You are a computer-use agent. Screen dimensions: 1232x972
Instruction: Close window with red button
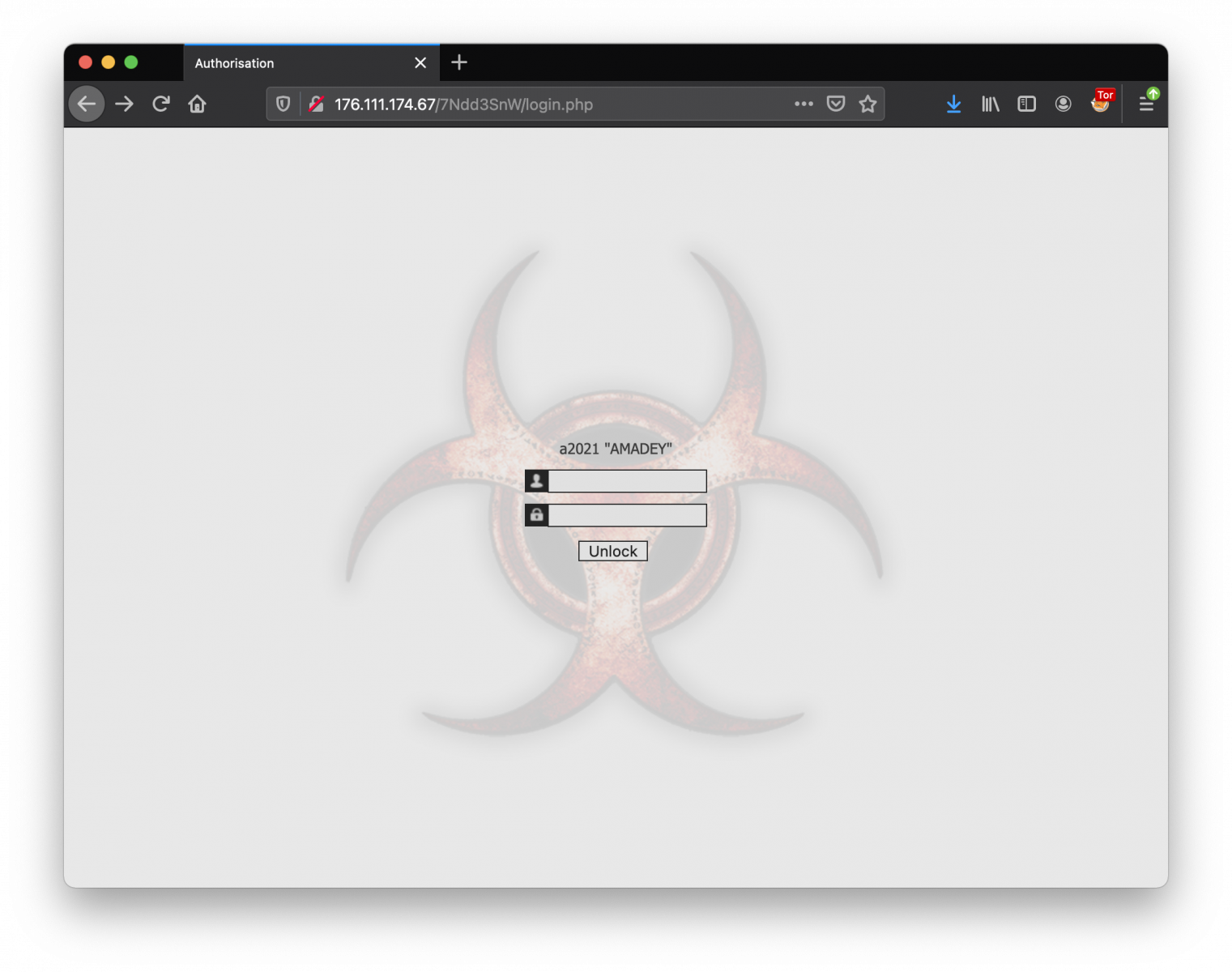(x=85, y=62)
